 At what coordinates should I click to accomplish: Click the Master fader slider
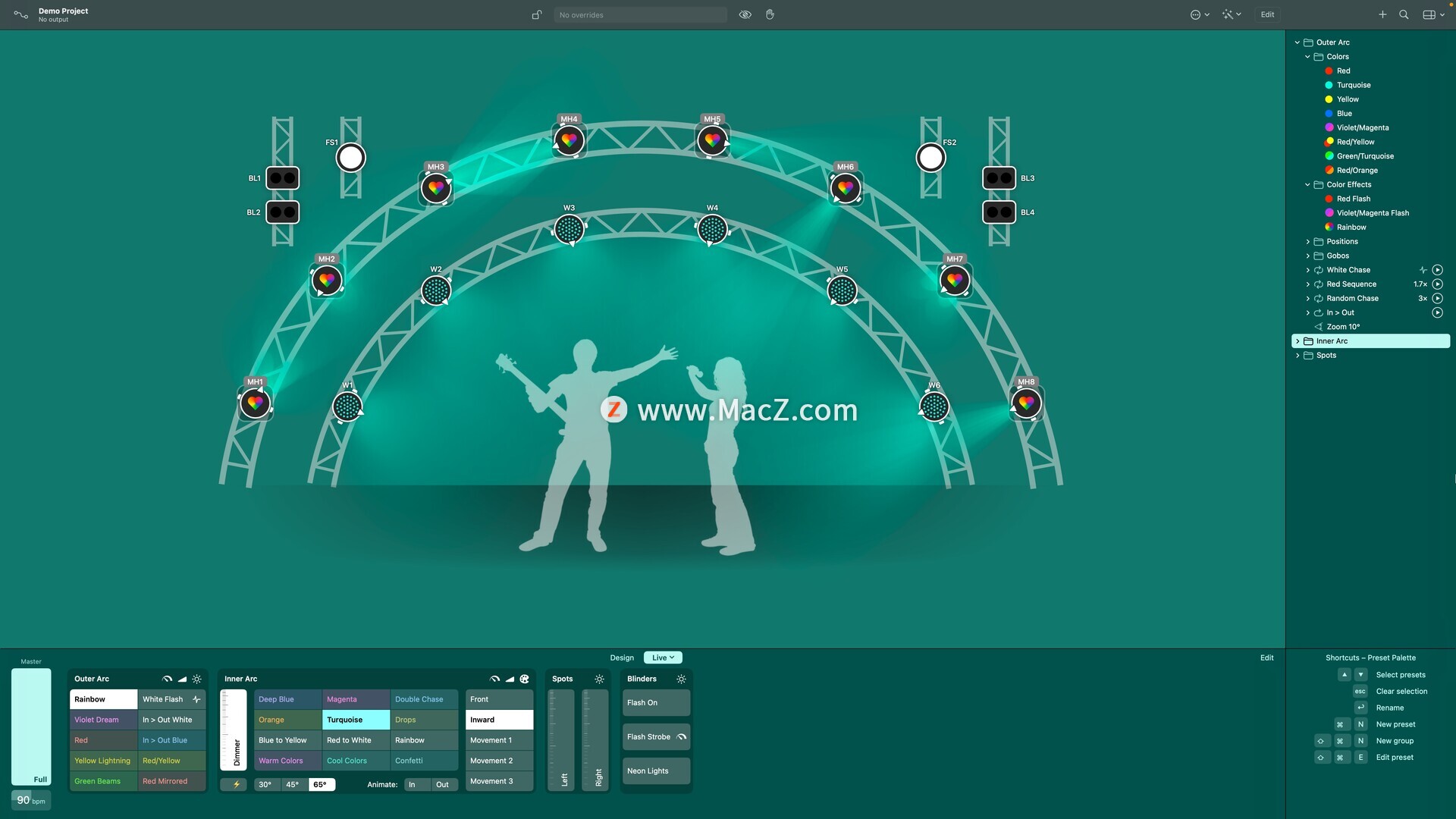(x=31, y=726)
